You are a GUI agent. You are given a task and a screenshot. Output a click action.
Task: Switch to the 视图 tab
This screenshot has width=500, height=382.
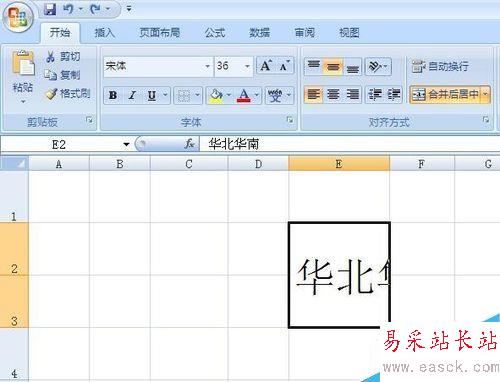(x=349, y=33)
